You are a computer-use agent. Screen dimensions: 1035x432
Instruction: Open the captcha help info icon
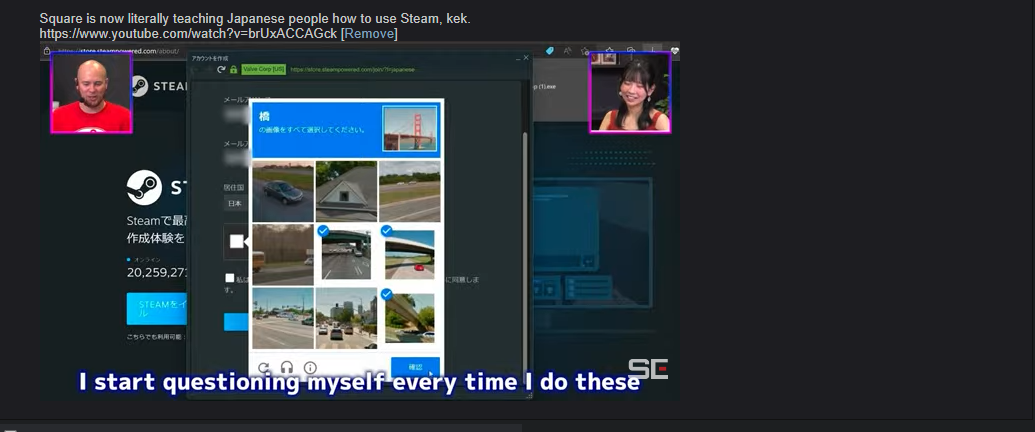310,368
